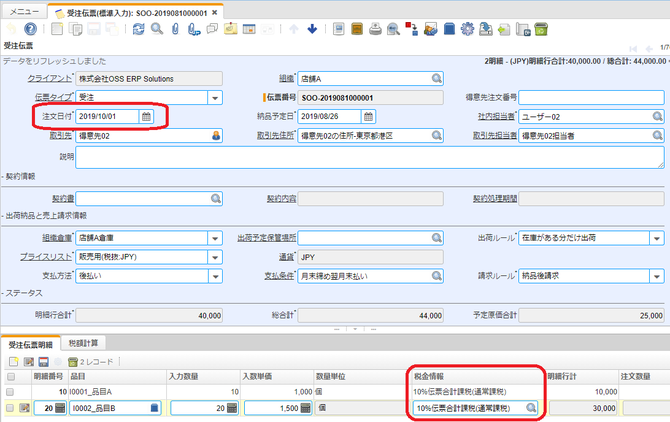The width and height of the screenshot is (670, 422).
Task: Click the green trash delete toolbar icon
Action: point(541,29)
